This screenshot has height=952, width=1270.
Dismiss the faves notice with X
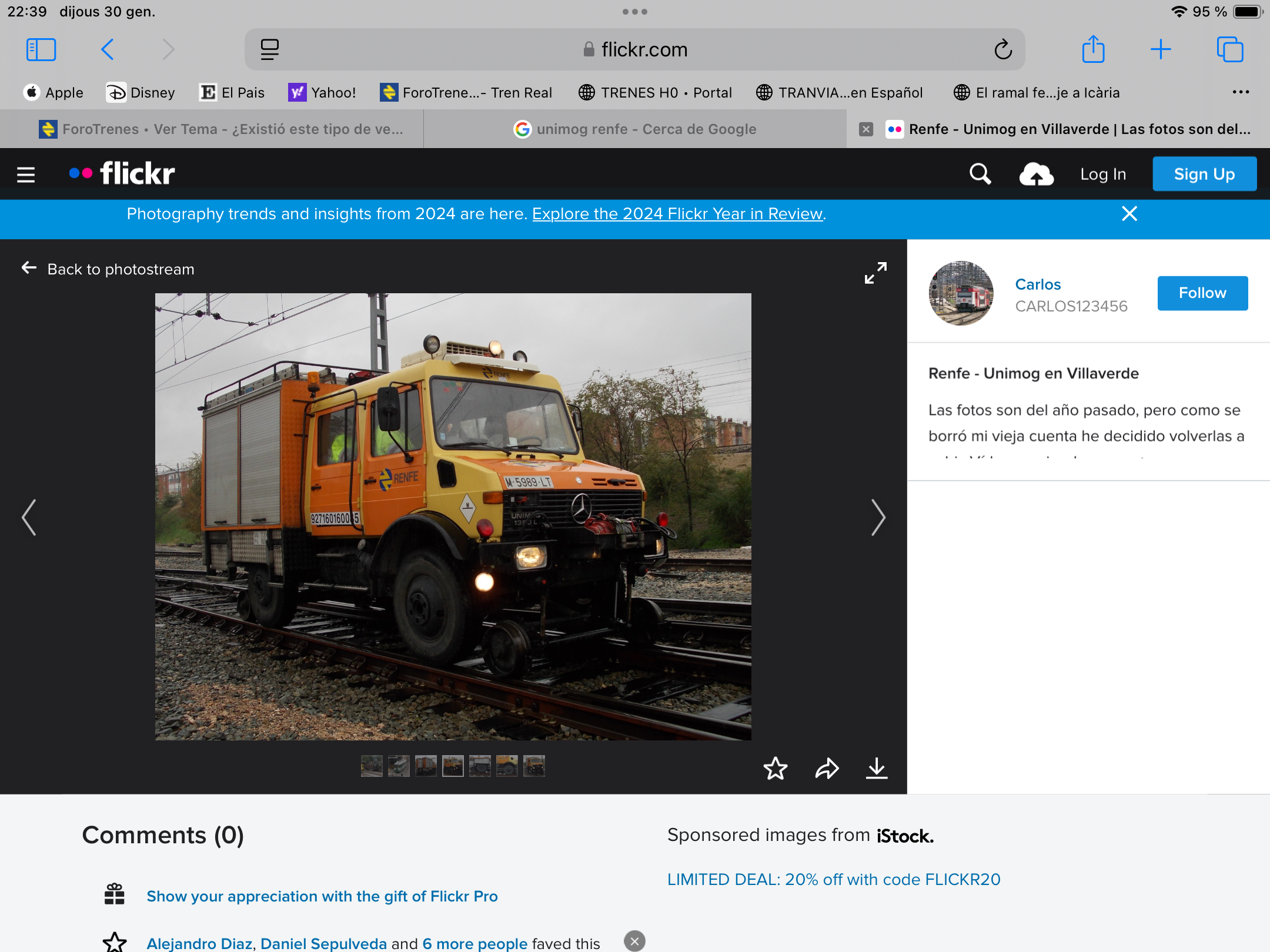click(x=634, y=941)
